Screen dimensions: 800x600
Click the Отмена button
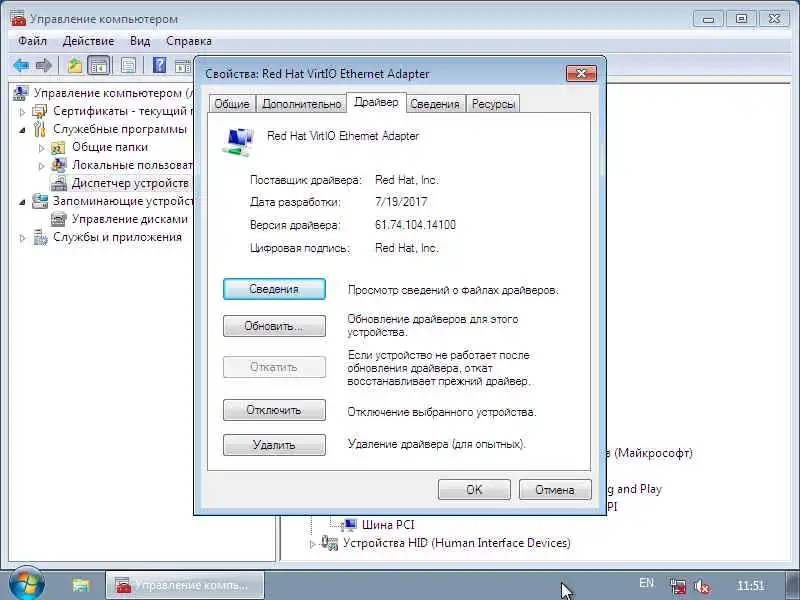pos(555,490)
